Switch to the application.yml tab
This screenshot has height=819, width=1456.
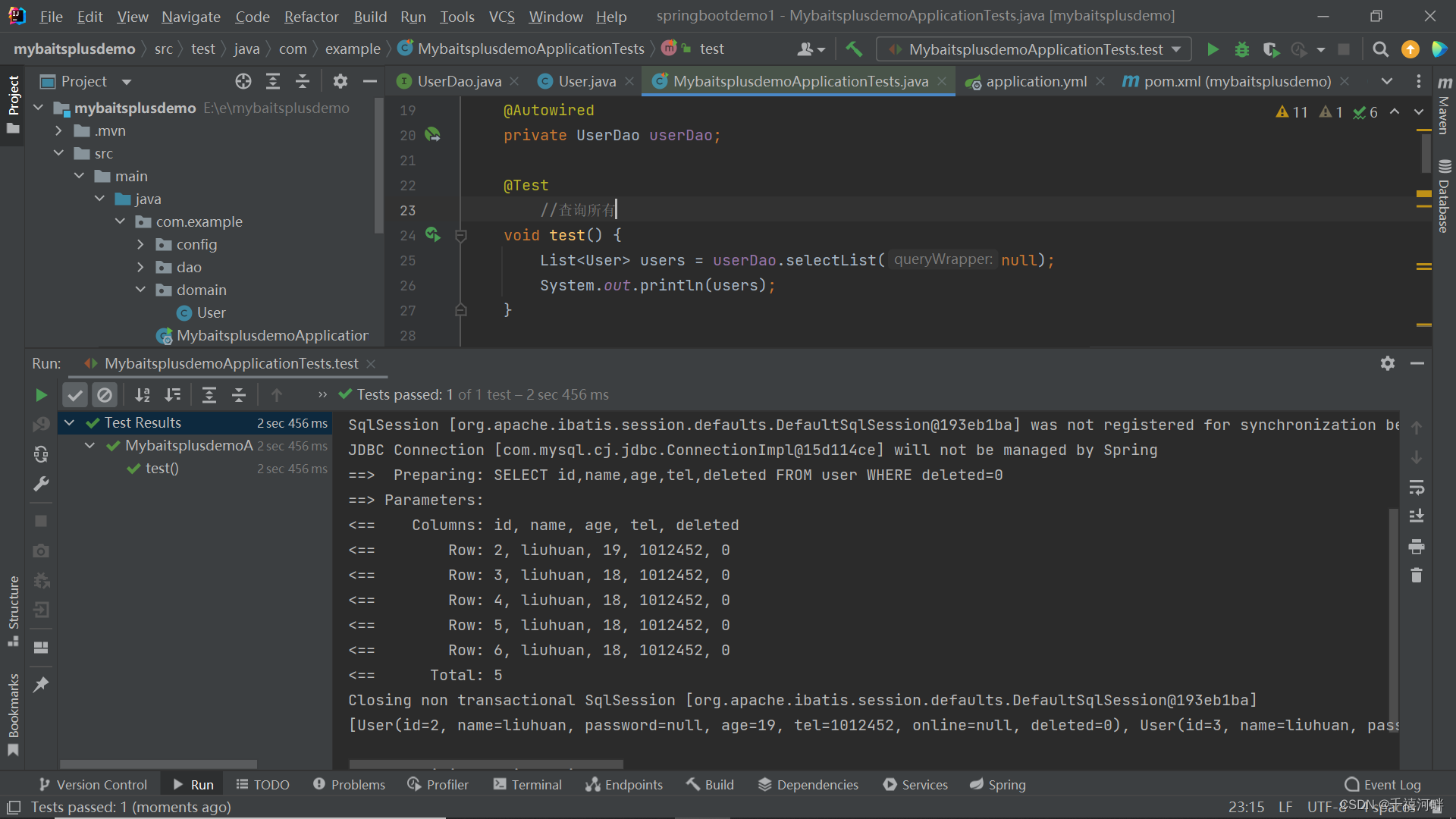click(x=1035, y=81)
